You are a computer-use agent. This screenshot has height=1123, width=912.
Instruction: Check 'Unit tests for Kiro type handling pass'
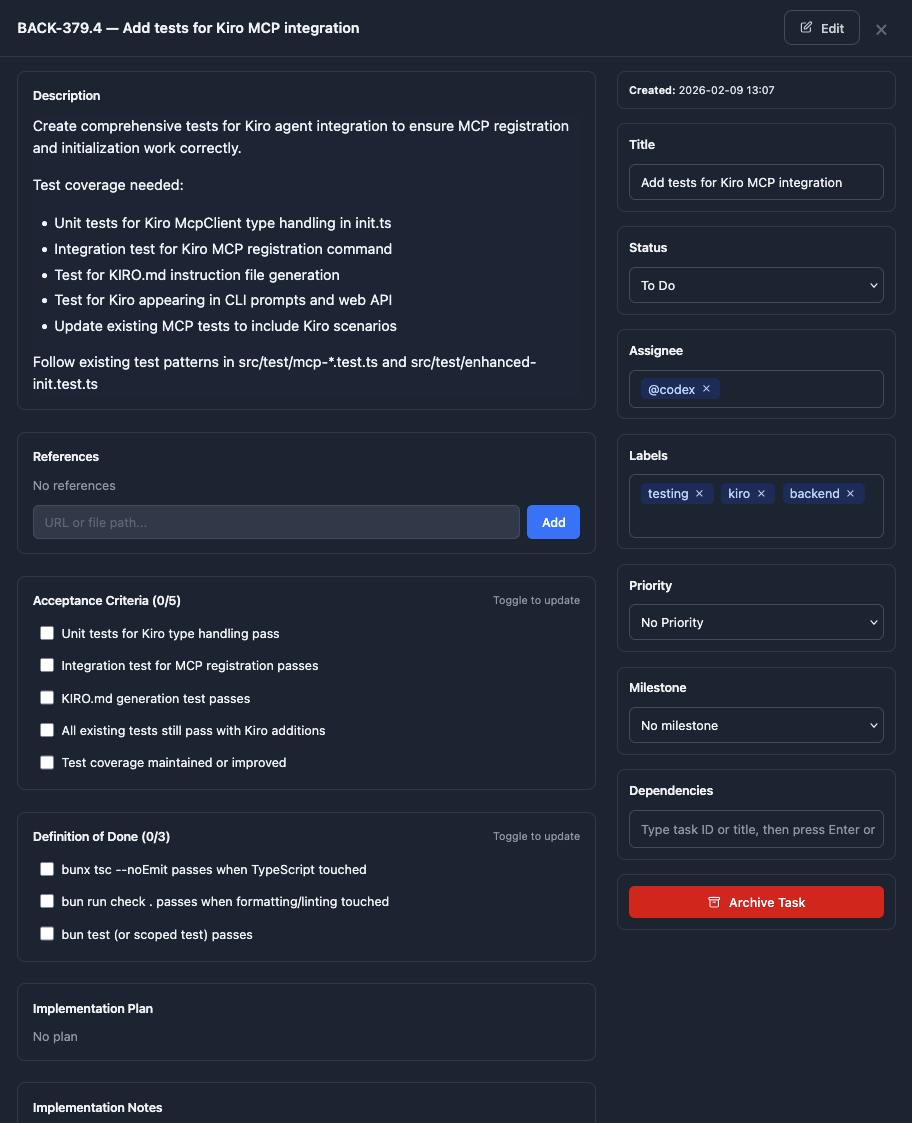click(x=47, y=633)
